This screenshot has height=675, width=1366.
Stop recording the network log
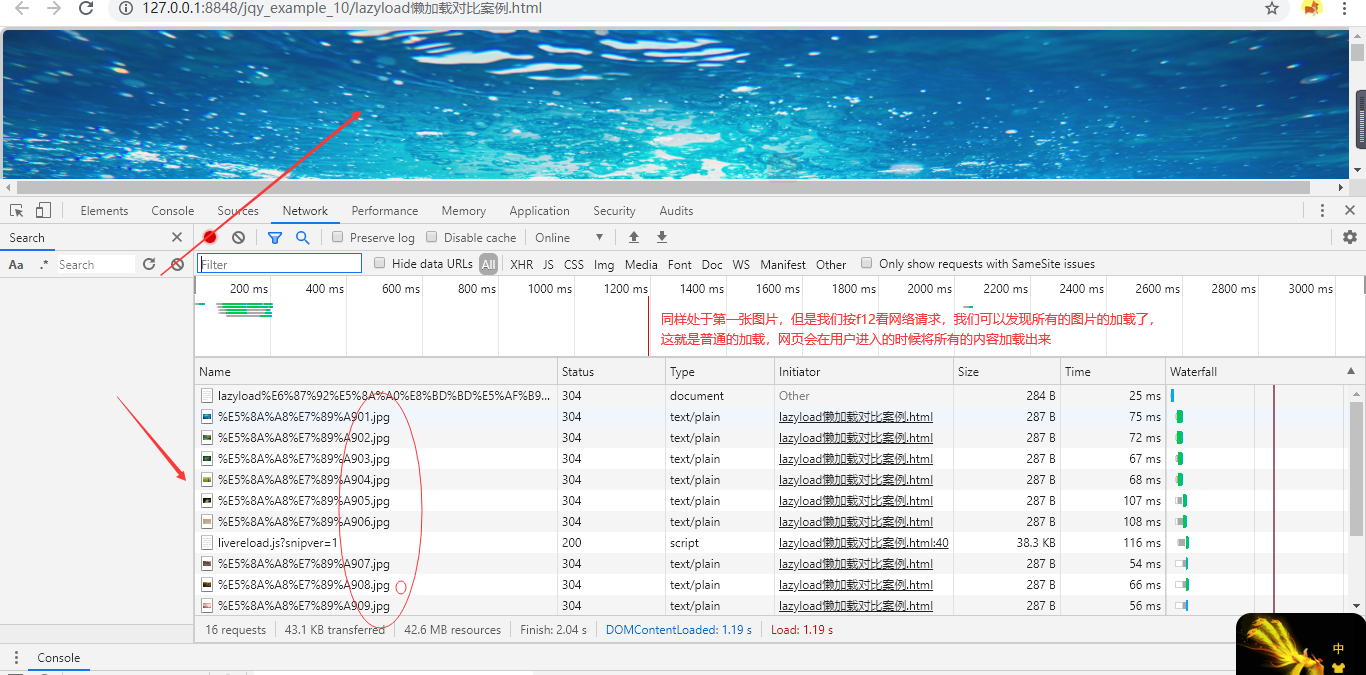pos(210,238)
